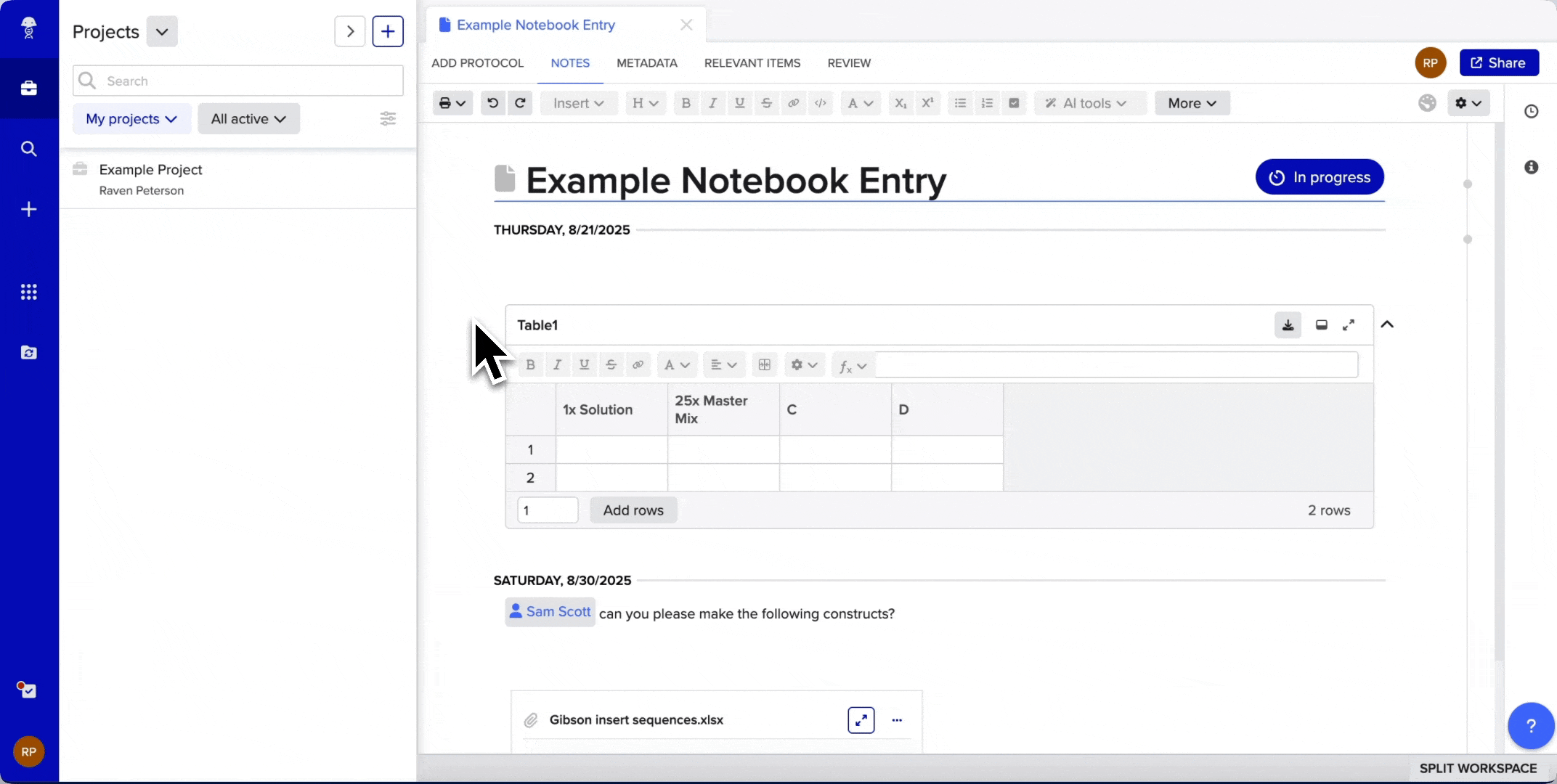This screenshot has width=1557, height=784.
Task: Download Table1 using the download icon
Action: click(x=1288, y=324)
